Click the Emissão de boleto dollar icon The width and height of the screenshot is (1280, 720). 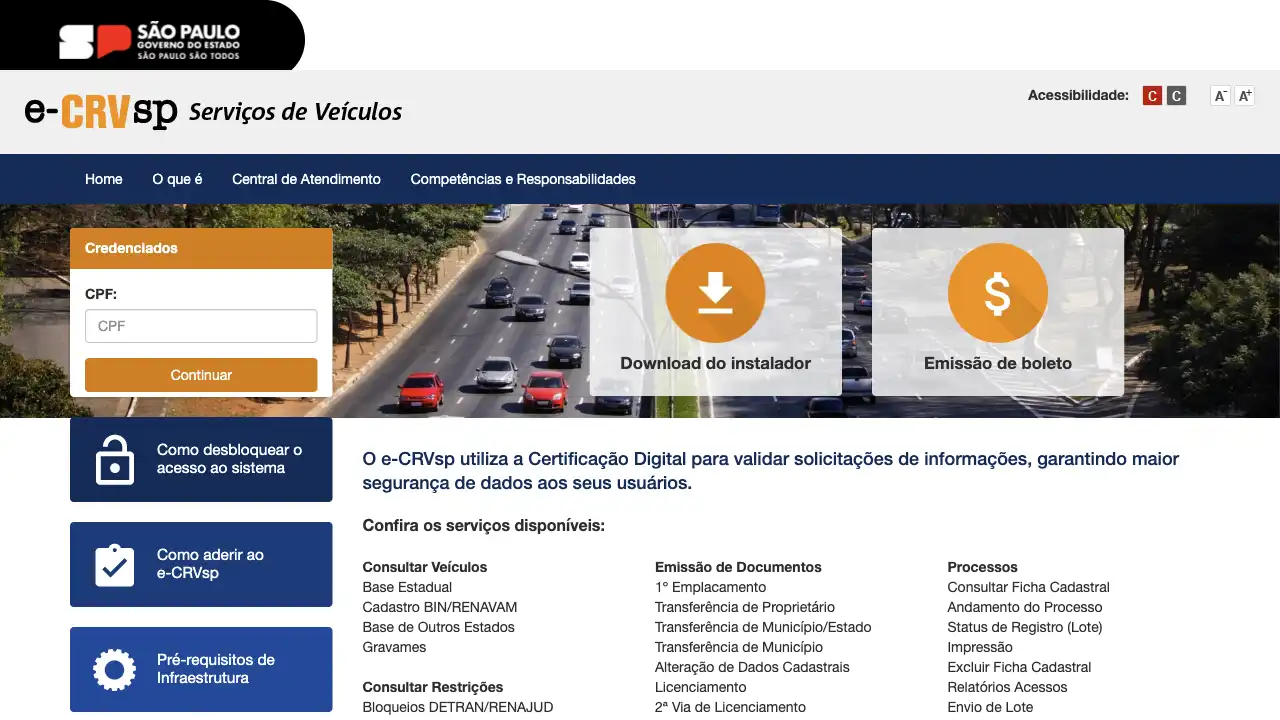click(998, 293)
